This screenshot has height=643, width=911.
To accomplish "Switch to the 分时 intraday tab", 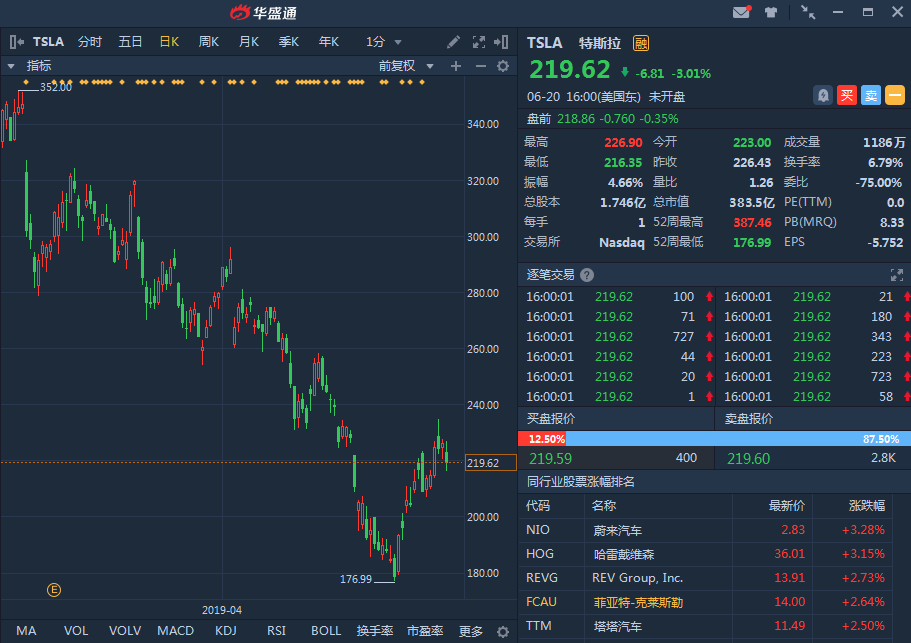I will point(90,42).
